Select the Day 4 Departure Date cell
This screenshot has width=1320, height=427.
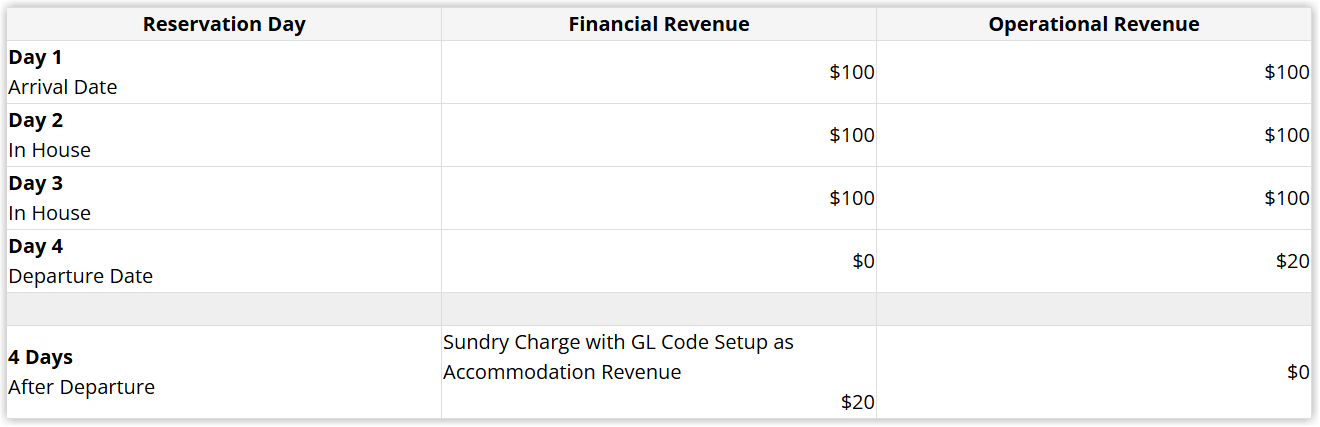[x=224, y=261]
